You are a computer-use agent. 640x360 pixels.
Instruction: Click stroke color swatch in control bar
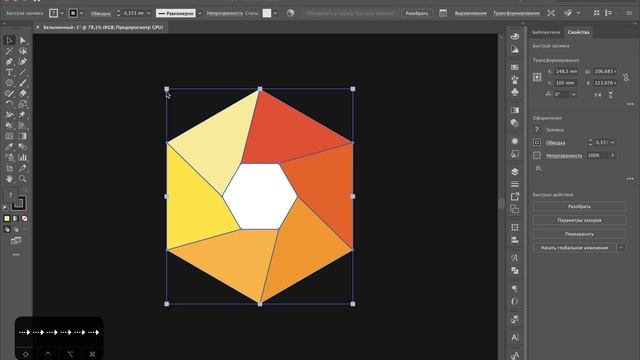(73, 13)
